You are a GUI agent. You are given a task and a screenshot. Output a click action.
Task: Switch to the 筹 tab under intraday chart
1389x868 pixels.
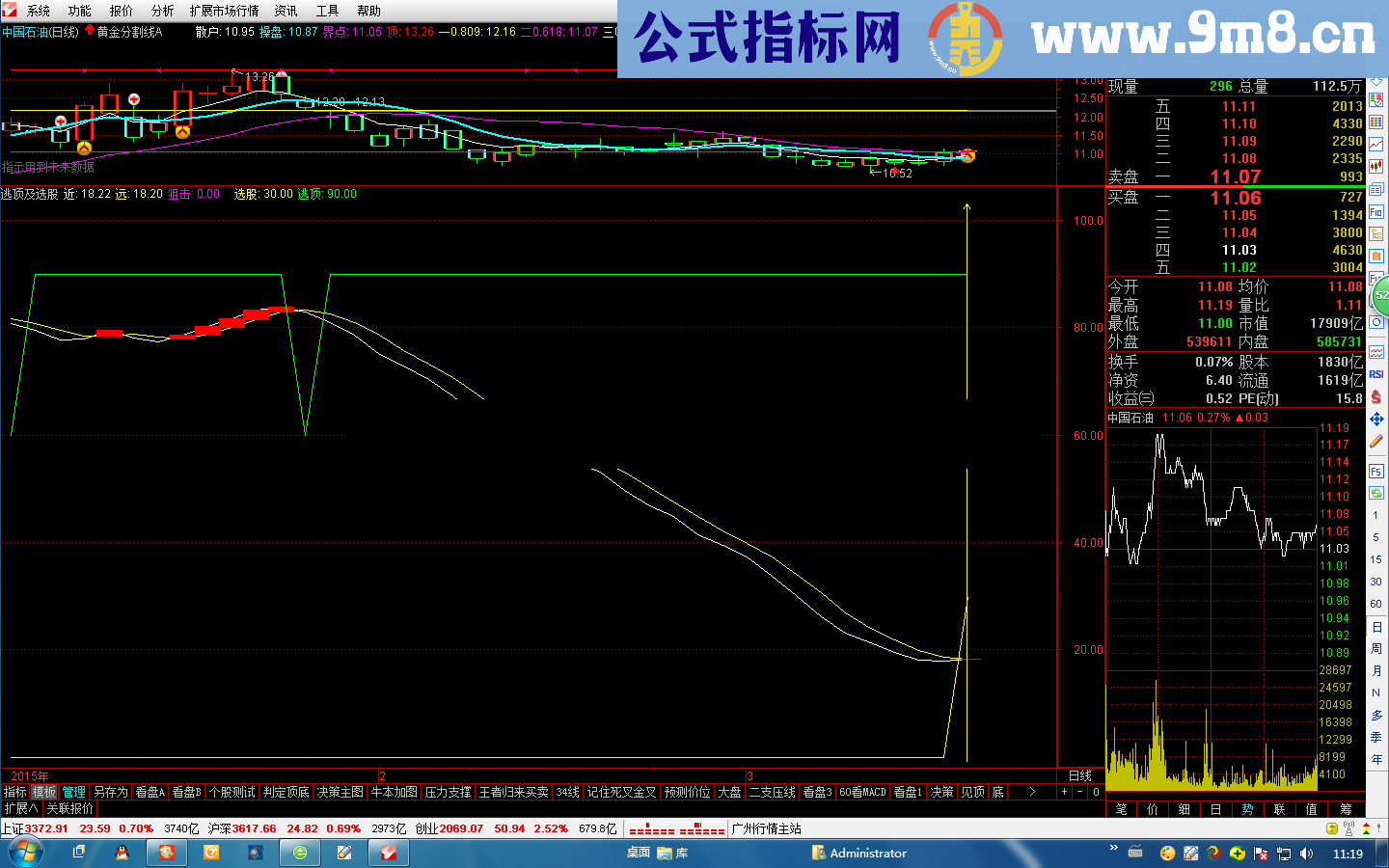pos(1347,809)
